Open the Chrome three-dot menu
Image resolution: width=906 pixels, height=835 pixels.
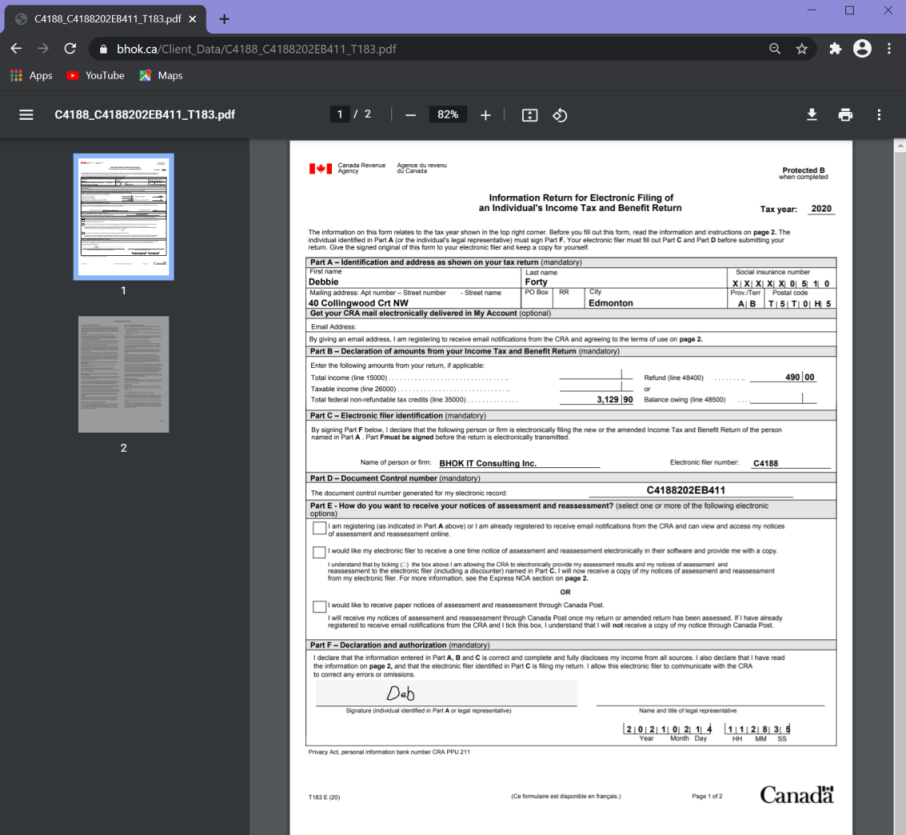(888, 49)
